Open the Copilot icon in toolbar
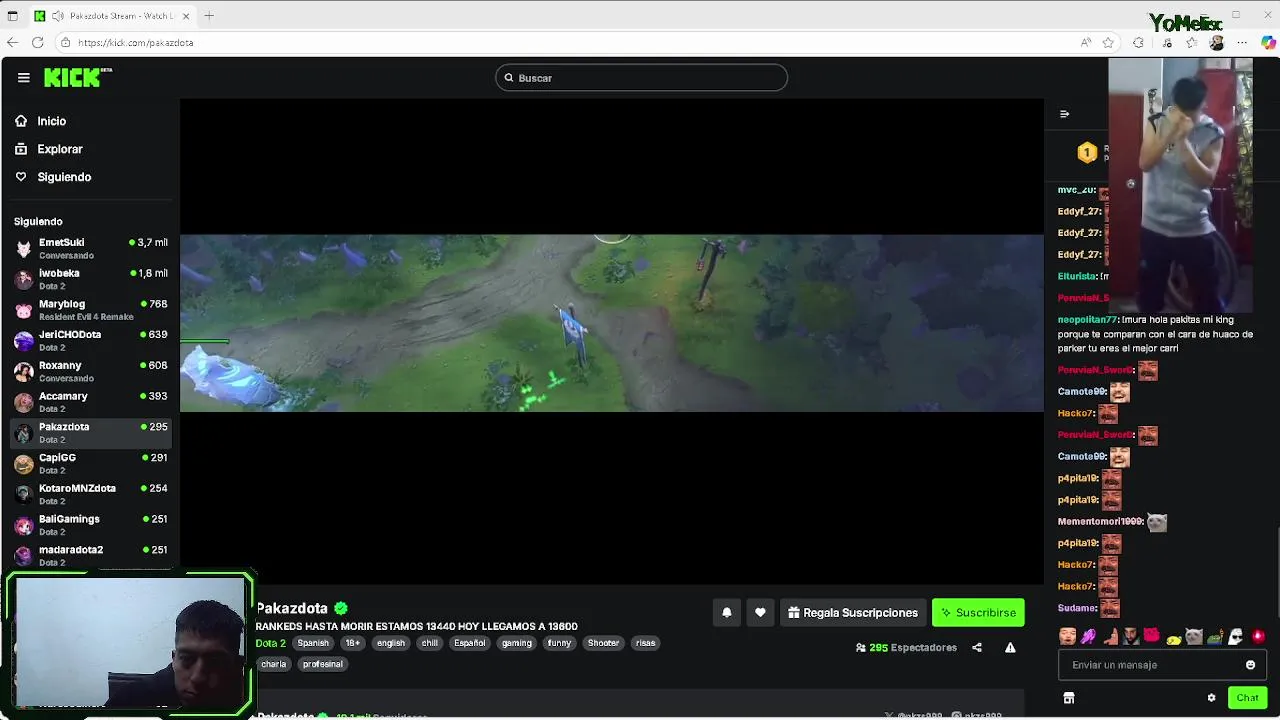Viewport: 1280px width, 720px height. point(1268,43)
